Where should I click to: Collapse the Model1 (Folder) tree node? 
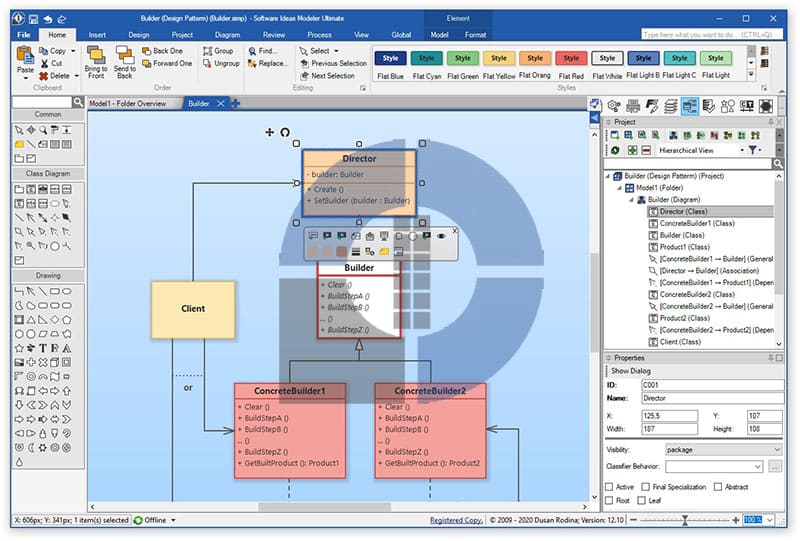(x=619, y=188)
